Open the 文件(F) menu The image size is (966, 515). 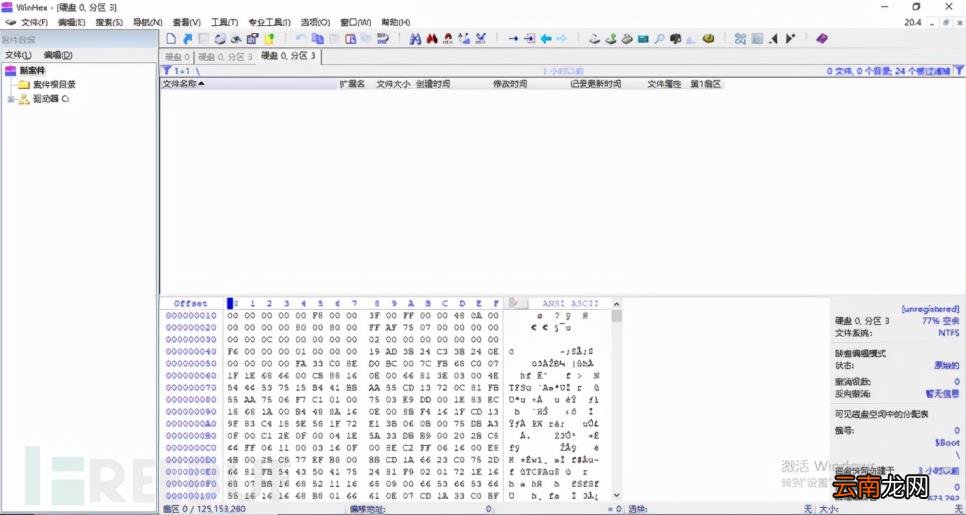(x=34, y=22)
